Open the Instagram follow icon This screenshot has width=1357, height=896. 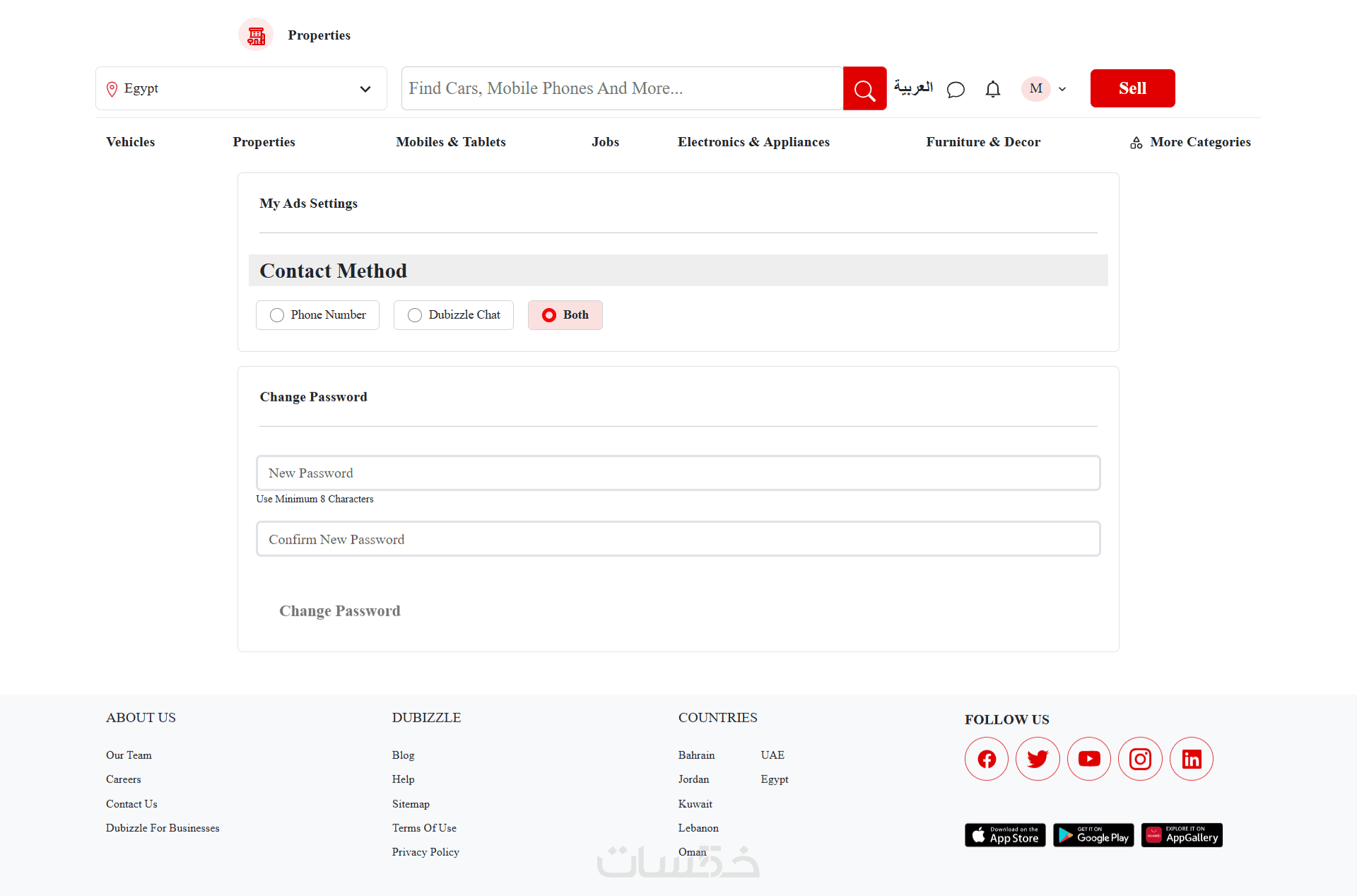(1140, 759)
